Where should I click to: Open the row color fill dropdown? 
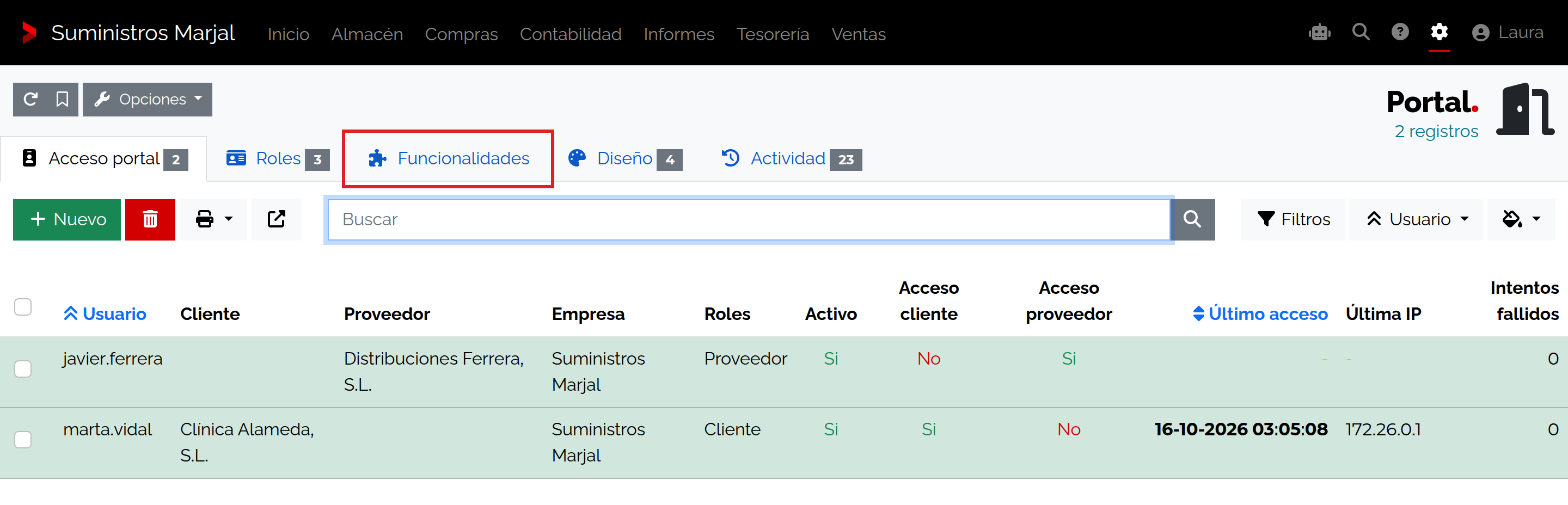tap(1521, 219)
